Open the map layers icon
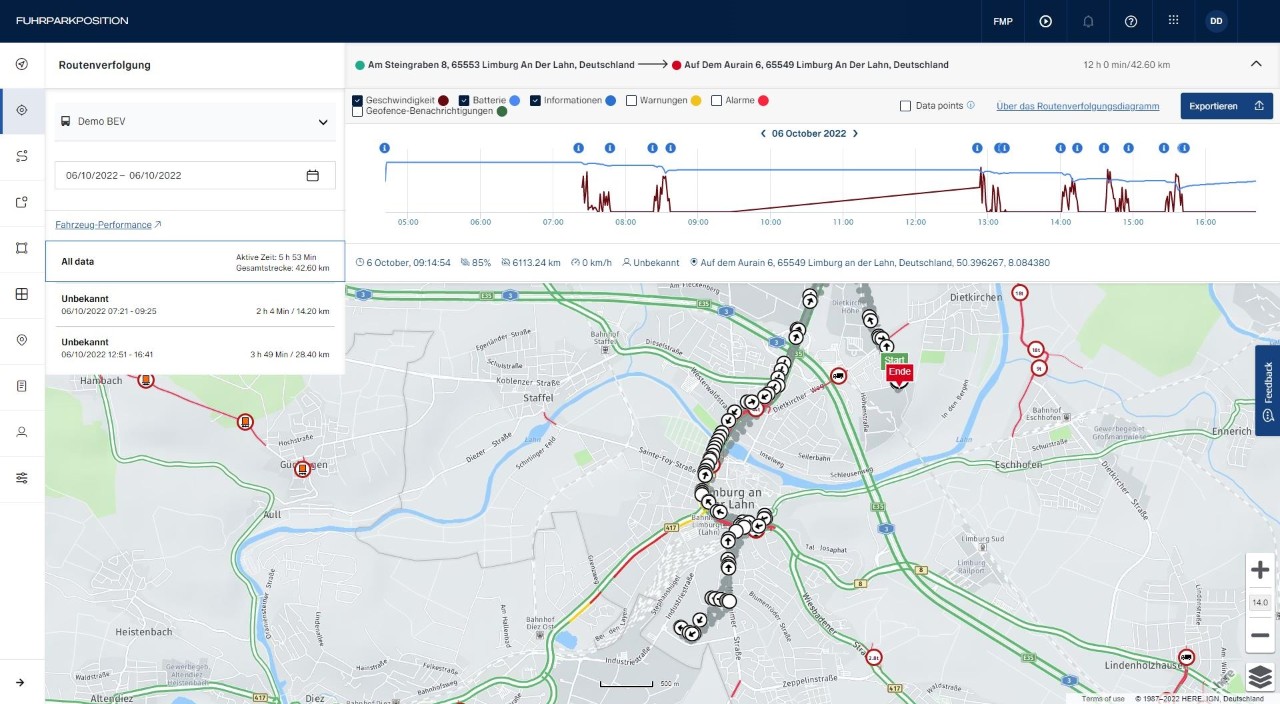Image resolution: width=1280 pixels, height=704 pixels. pyautogui.click(x=1260, y=677)
